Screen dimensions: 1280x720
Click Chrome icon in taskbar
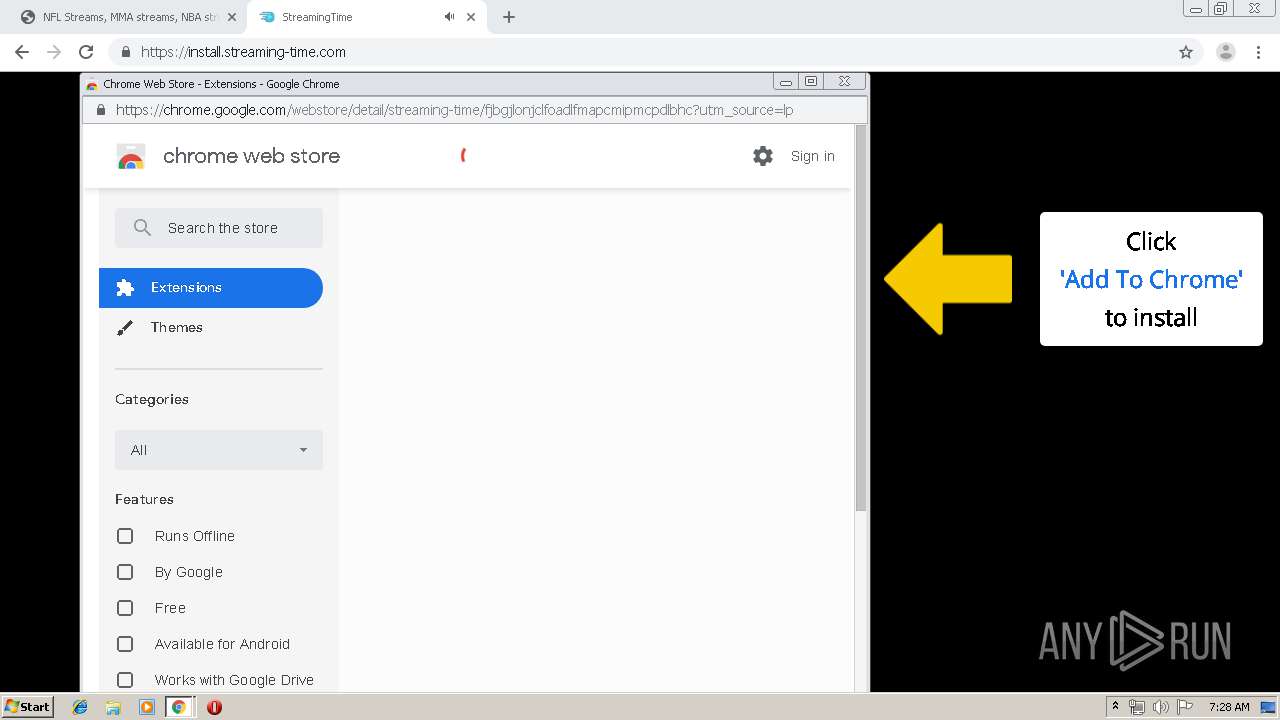179,707
